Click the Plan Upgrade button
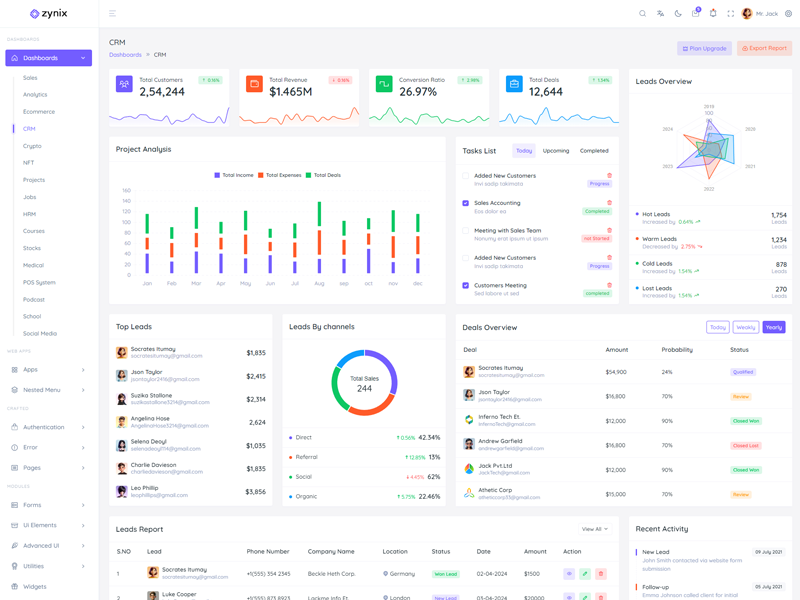The height and width of the screenshot is (600, 800). pyautogui.click(x=704, y=48)
